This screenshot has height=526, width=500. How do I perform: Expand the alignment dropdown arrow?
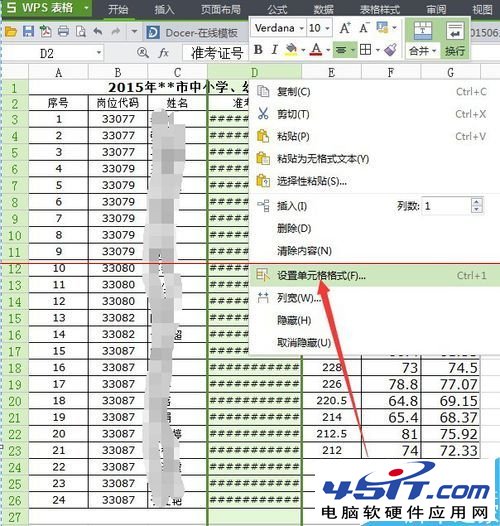click(x=353, y=50)
